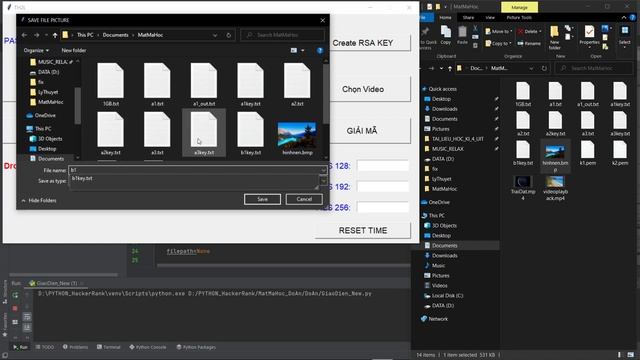Viewport: 640px width, 360px height.
Task: Expand Explorer address bar history dropdown
Action: coord(531,68)
